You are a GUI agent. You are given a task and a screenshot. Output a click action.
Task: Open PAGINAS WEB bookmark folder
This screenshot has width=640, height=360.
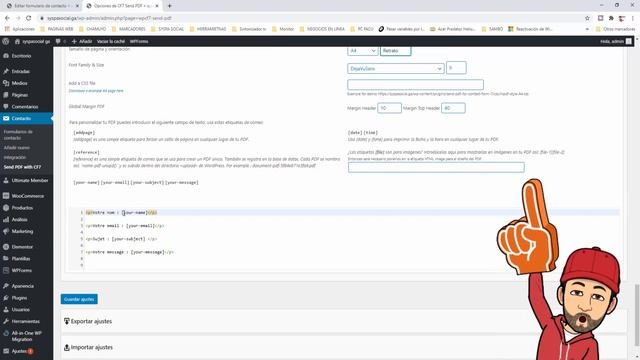point(57,29)
